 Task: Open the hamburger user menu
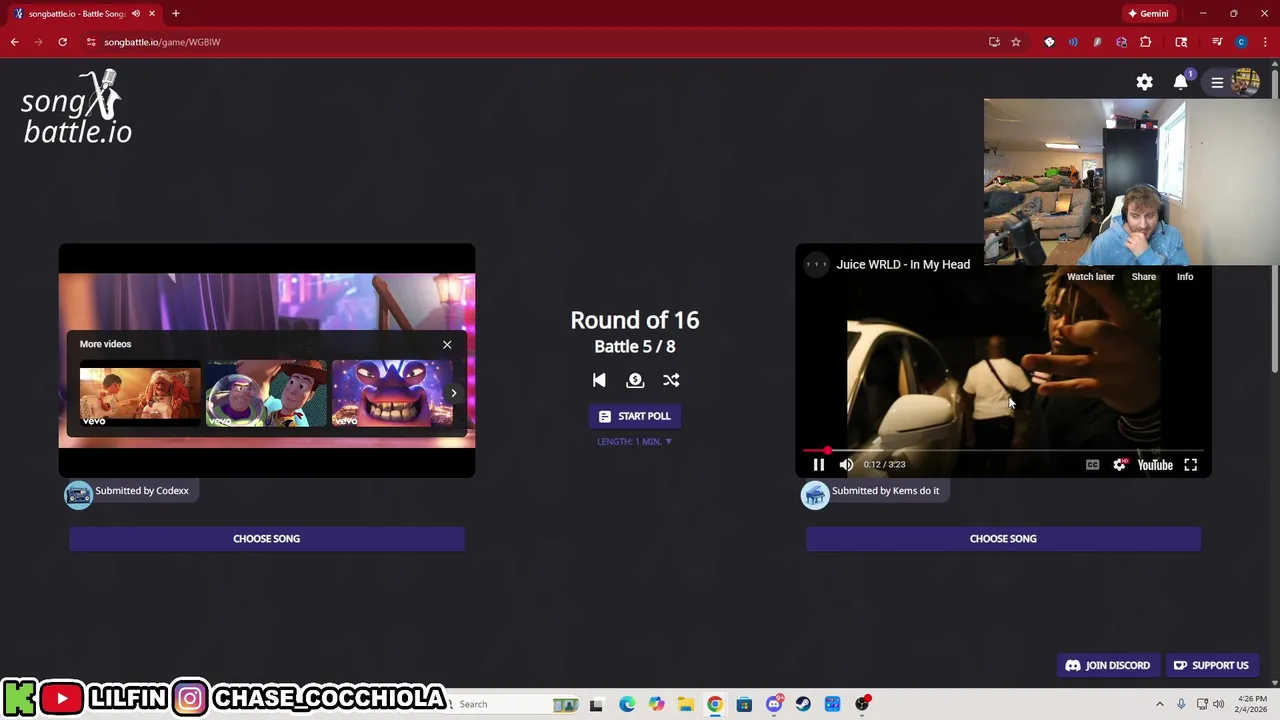pos(1217,82)
